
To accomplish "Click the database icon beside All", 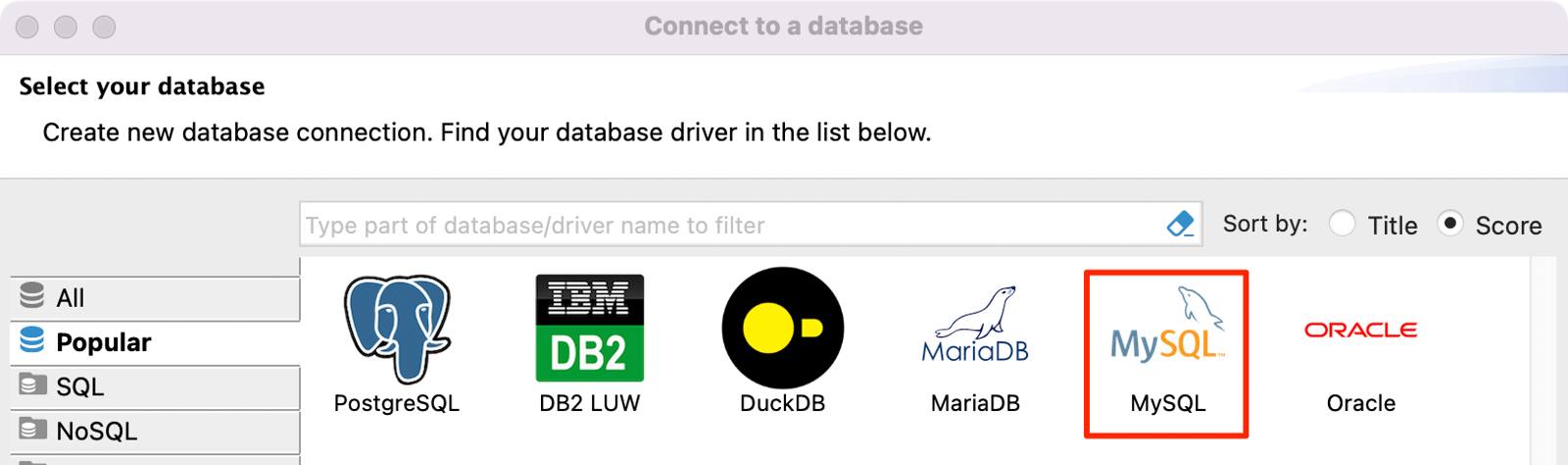I will [32, 296].
